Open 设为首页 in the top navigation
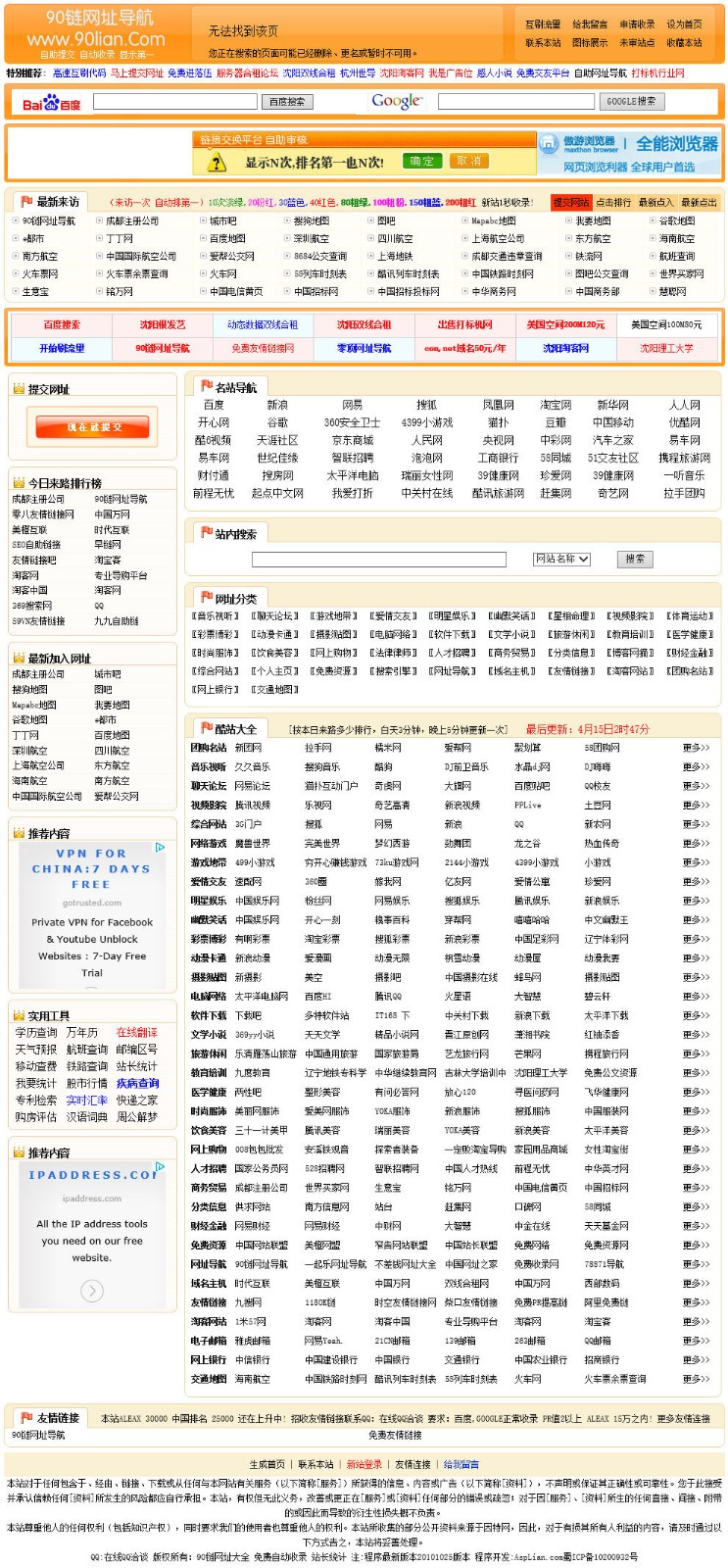The width and height of the screenshot is (728, 1568). (x=684, y=24)
